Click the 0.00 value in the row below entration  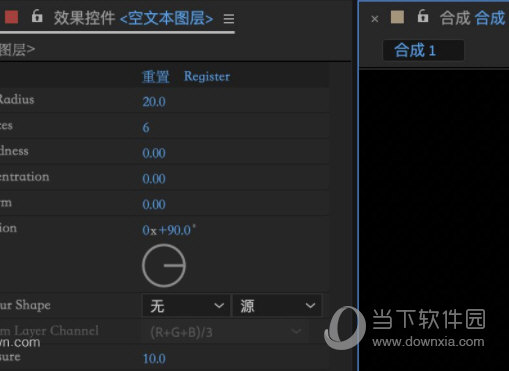[x=154, y=204]
